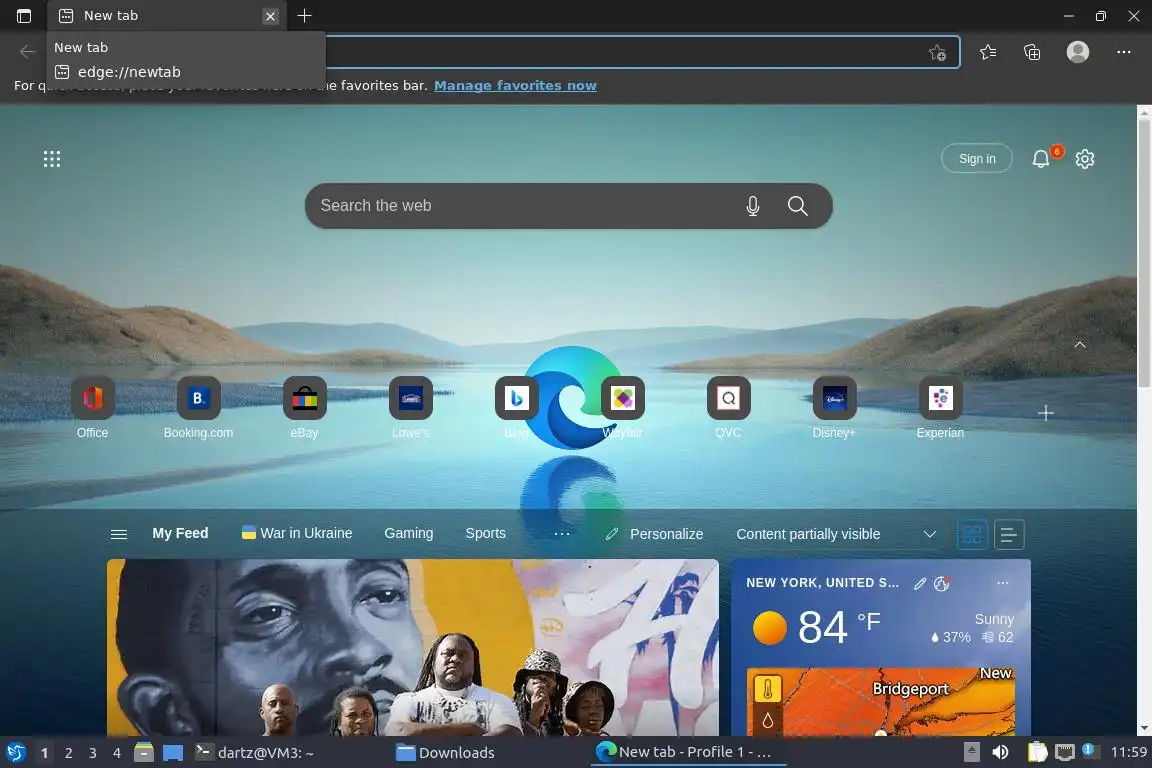Open the Wayfair quick link
The width and height of the screenshot is (1152, 768).
(x=622, y=407)
